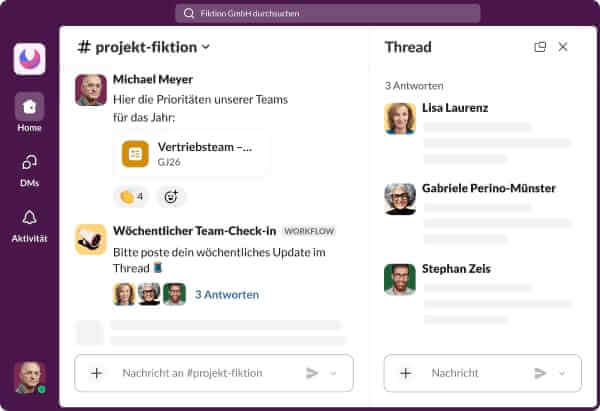This screenshot has height=411, width=600.
Task: Go to Home in the sidebar
Action: point(29,113)
